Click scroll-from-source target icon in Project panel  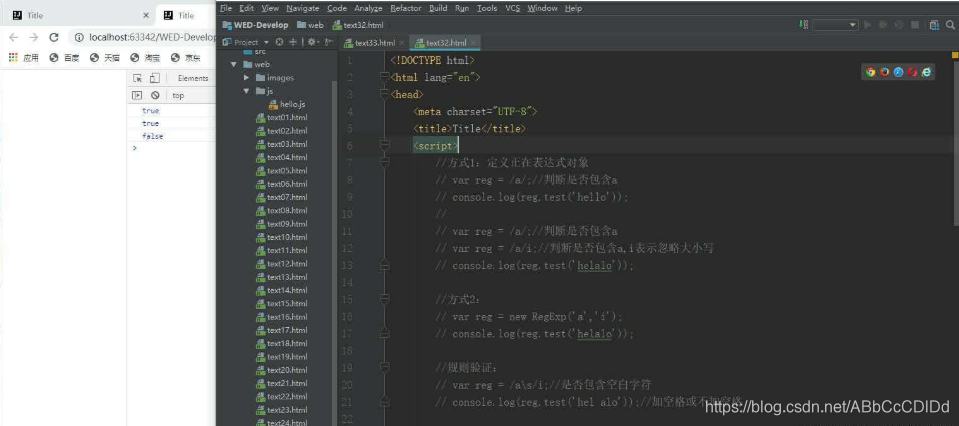tap(280, 42)
